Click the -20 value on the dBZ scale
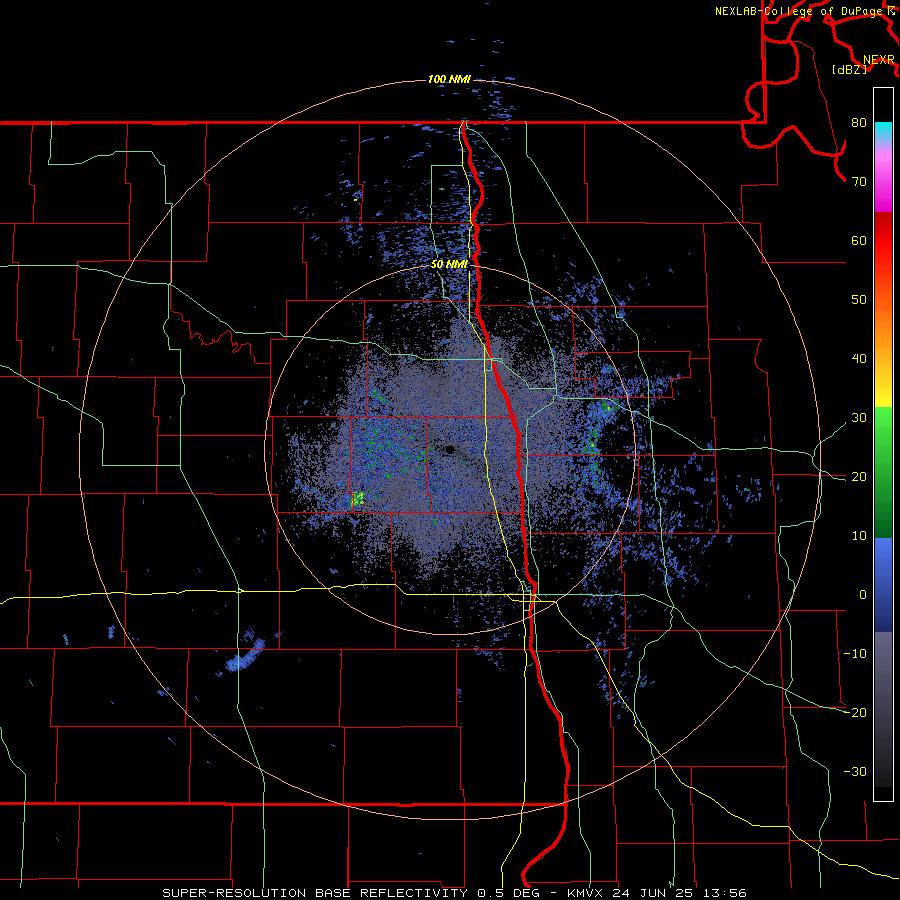Image resolution: width=900 pixels, height=900 pixels. (x=855, y=712)
